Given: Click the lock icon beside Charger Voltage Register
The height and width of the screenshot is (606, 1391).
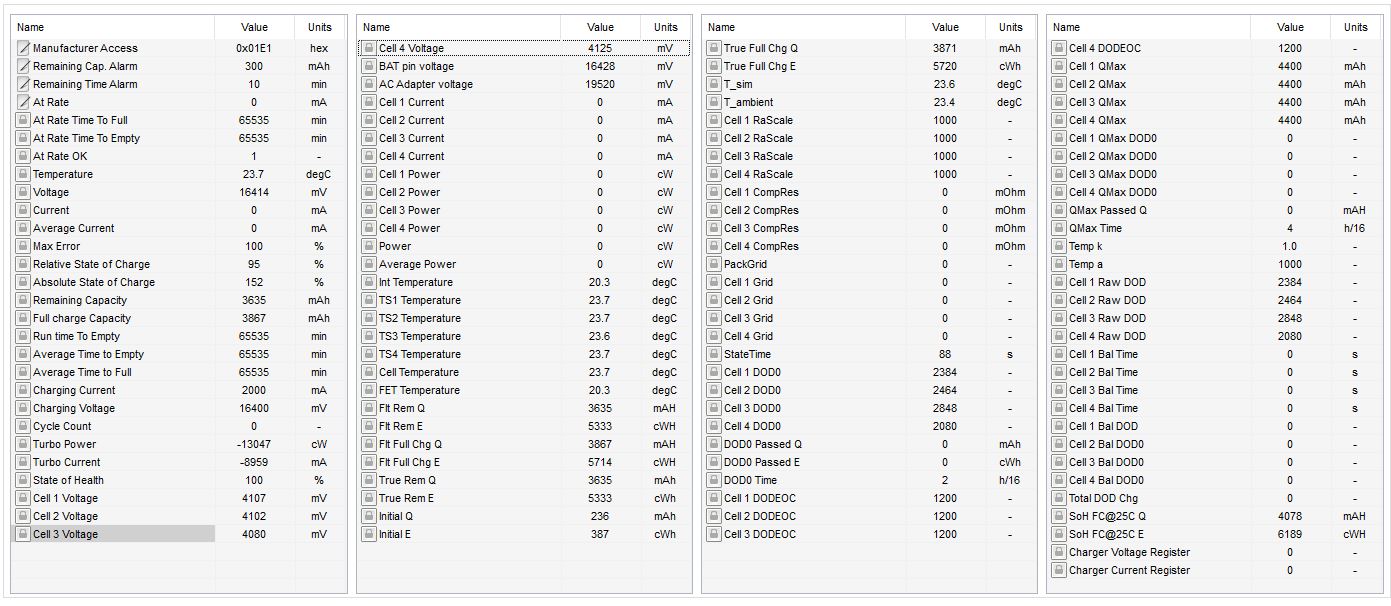Looking at the screenshot, I should (x=1059, y=552).
